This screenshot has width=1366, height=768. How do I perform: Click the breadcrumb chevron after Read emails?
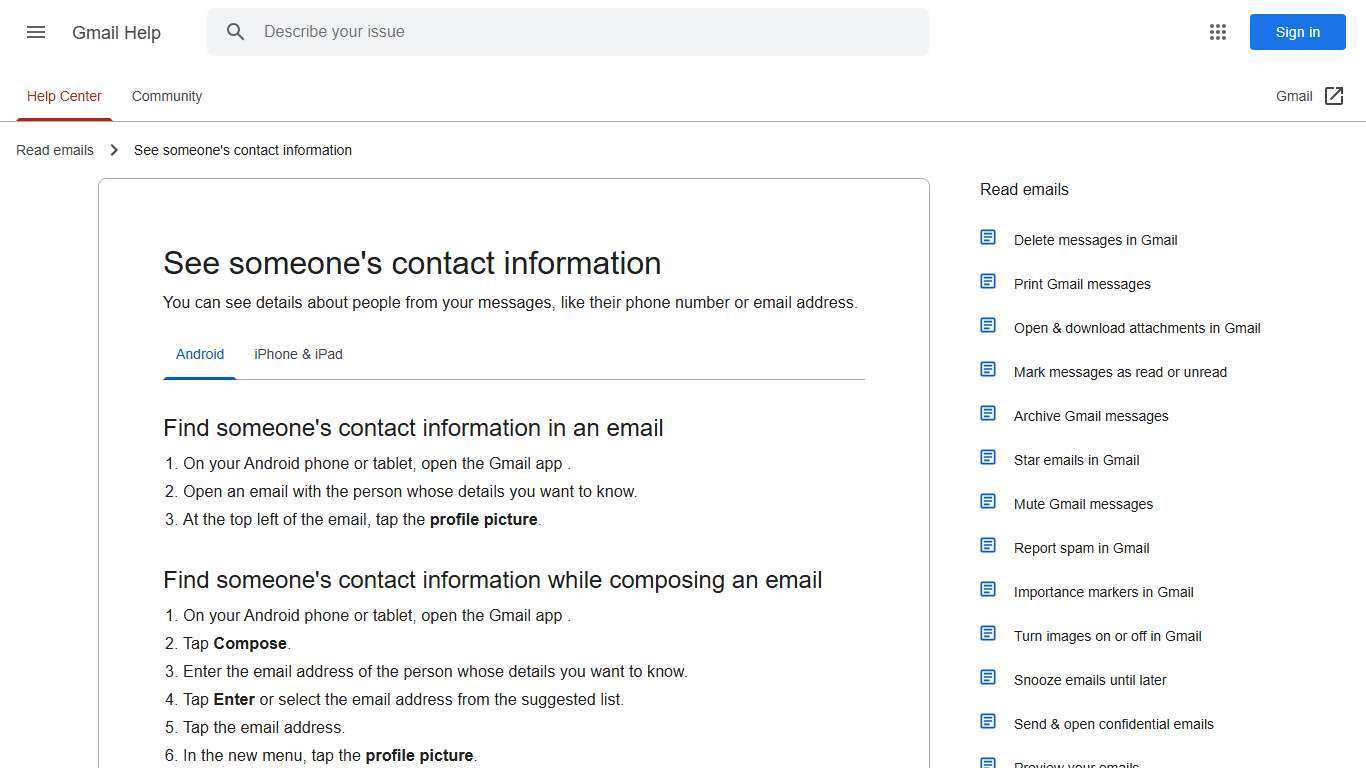[114, 150]
